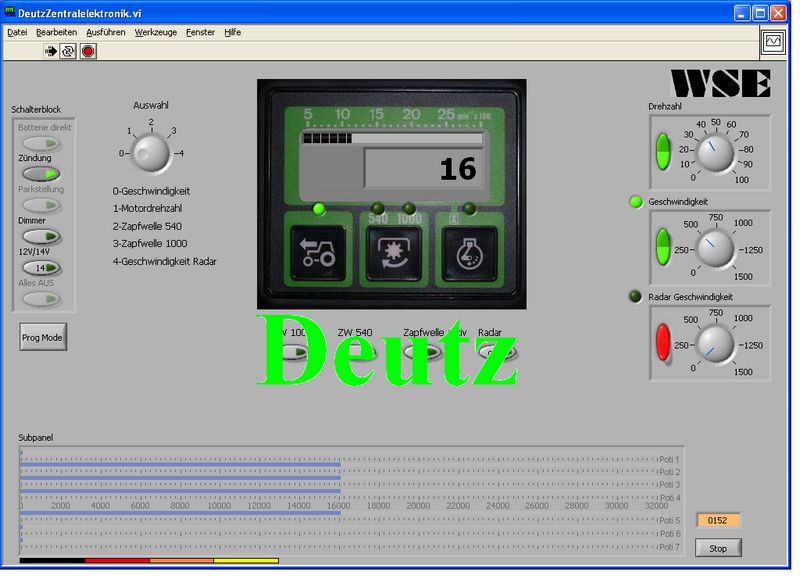
Task: Click the Drehzahl rotary knob
Action: click(x=715, y=153)
